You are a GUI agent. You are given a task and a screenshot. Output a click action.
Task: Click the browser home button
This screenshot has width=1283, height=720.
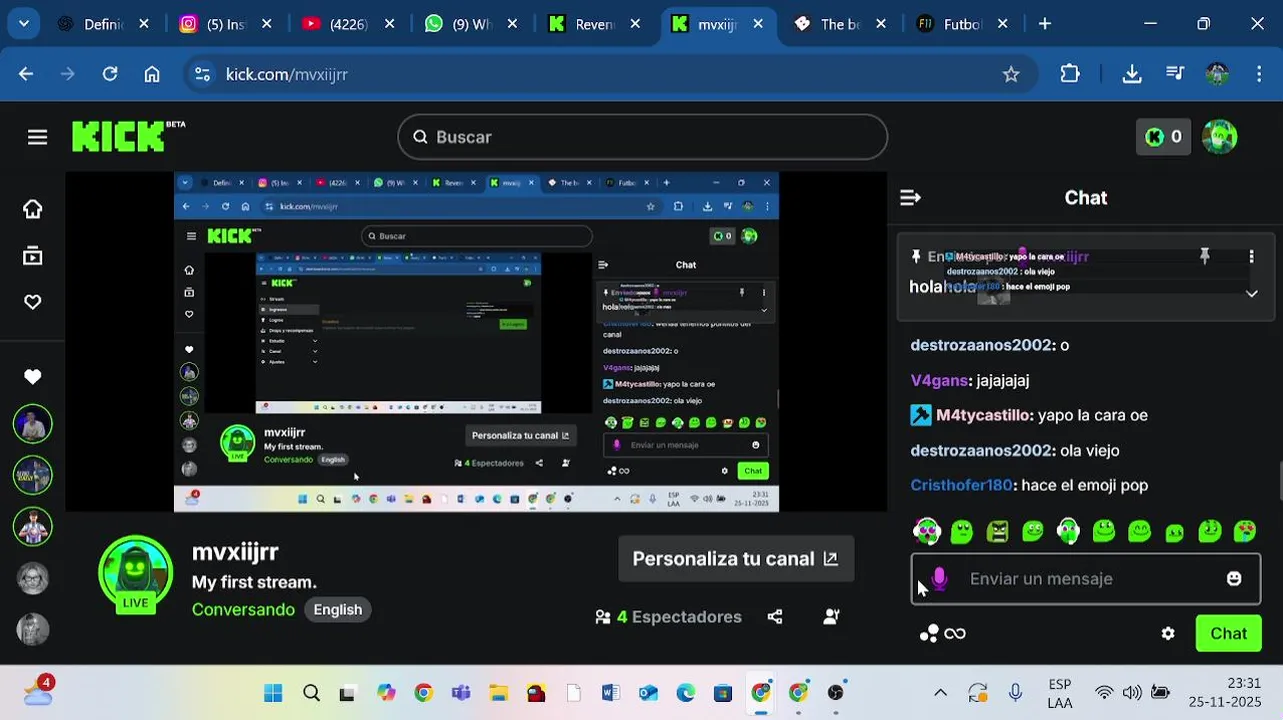(152, 74)
